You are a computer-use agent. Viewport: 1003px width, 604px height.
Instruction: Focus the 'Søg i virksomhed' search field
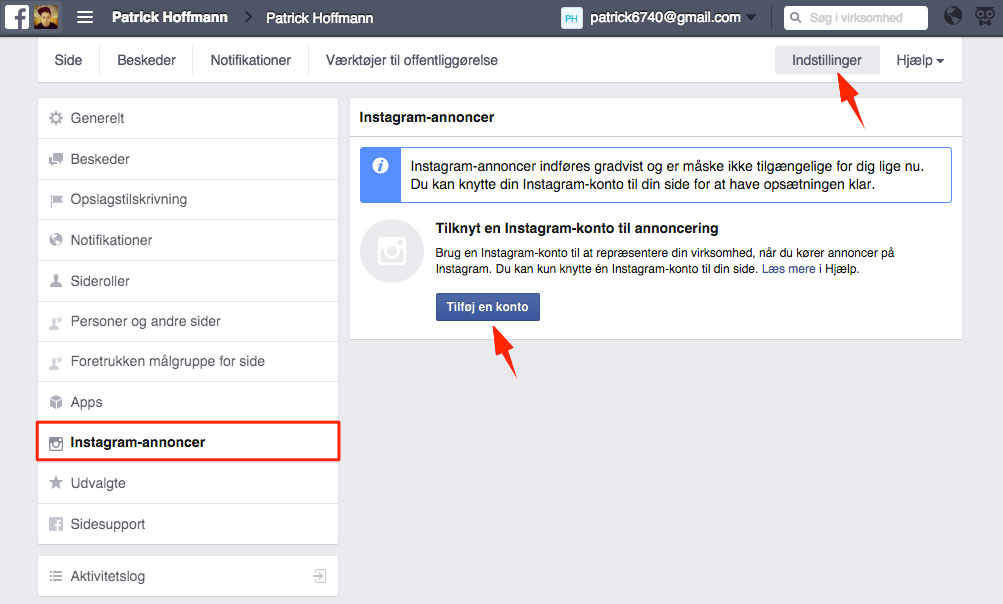(856, 18)
